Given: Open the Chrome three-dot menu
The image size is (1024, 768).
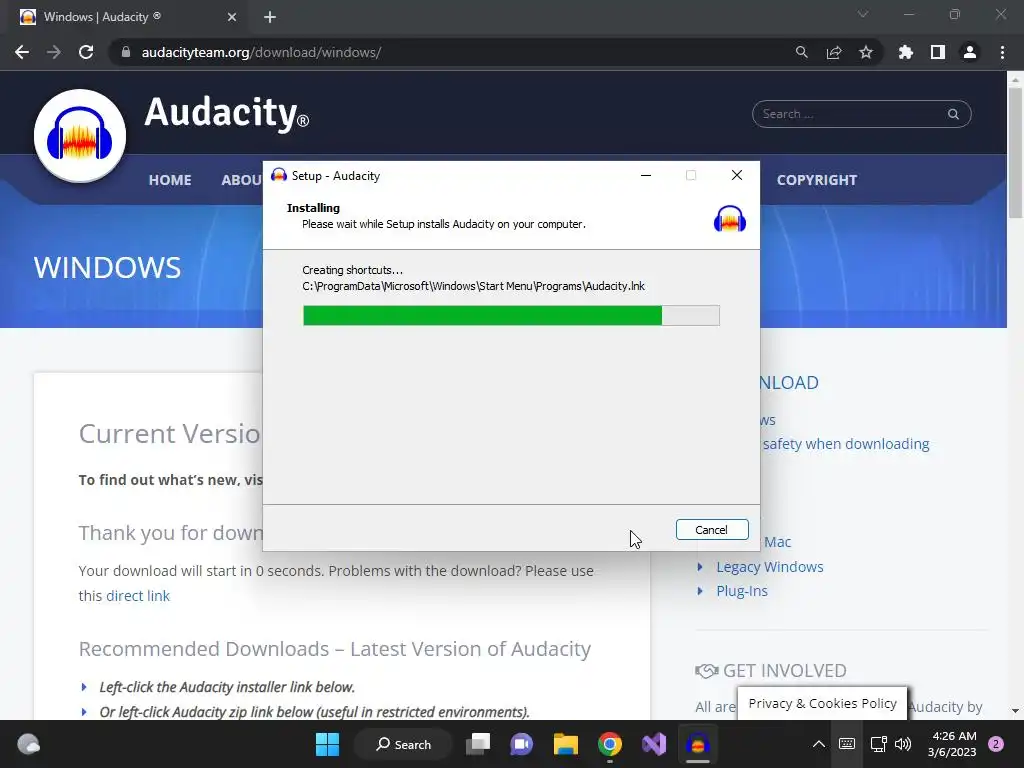Looking at the screenshot, I should (1002, 52).
